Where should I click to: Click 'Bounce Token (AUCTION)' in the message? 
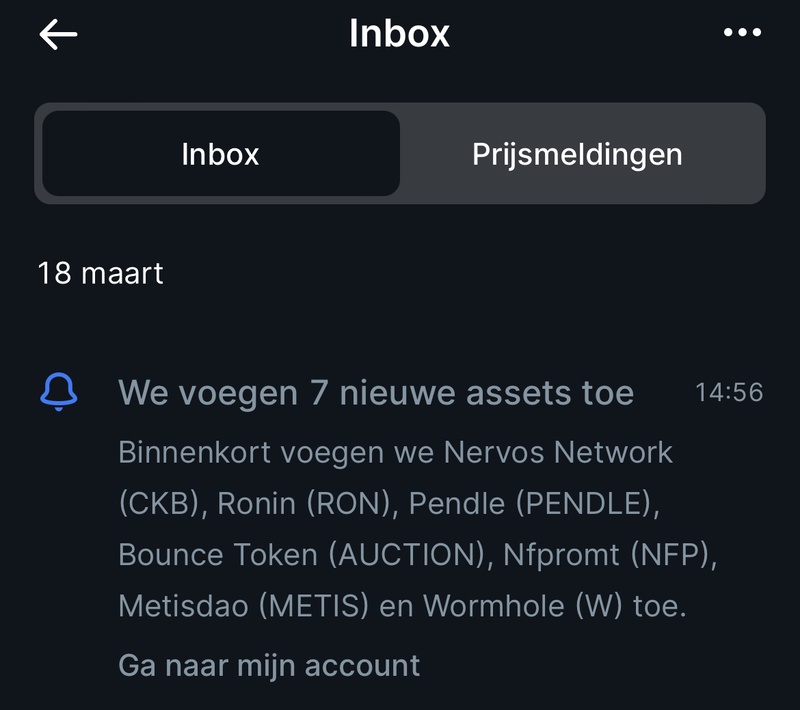(x=301, y=555)
